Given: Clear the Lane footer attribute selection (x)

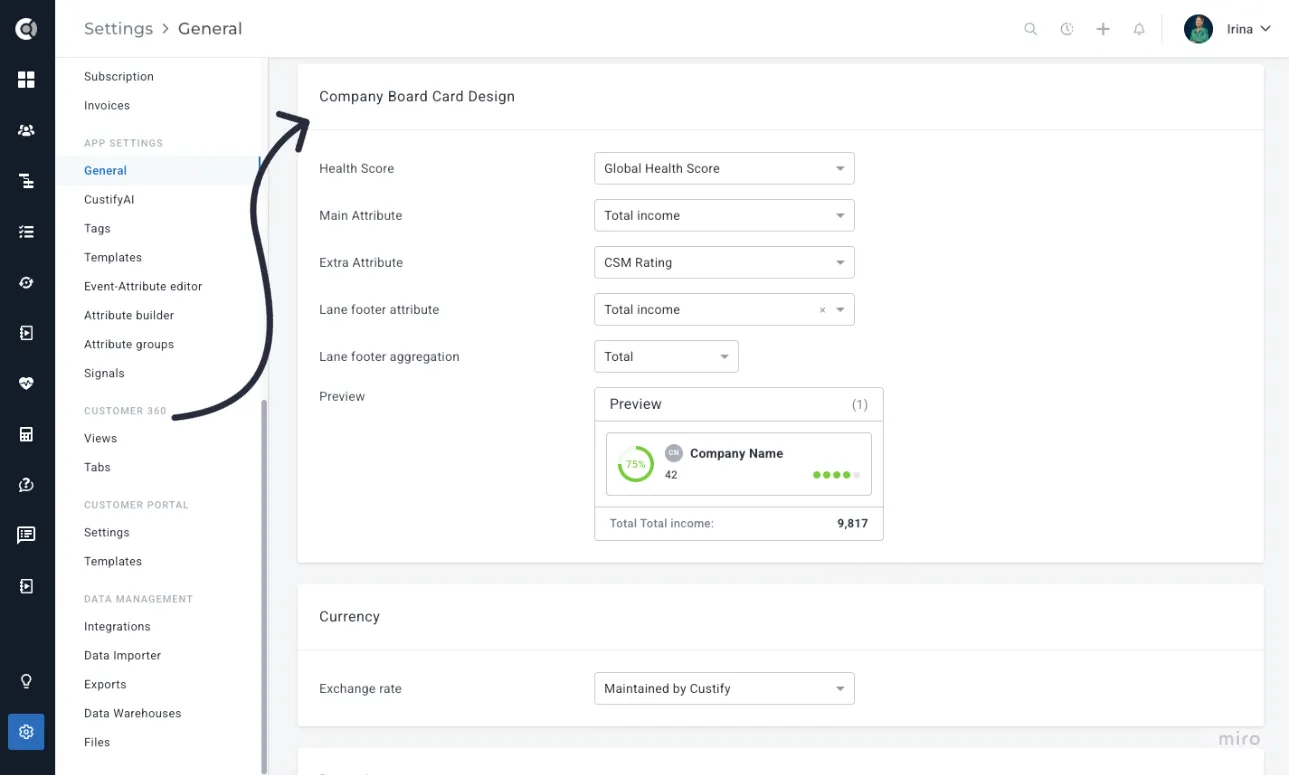Looking at the screenshot, I should coord(823,310).
